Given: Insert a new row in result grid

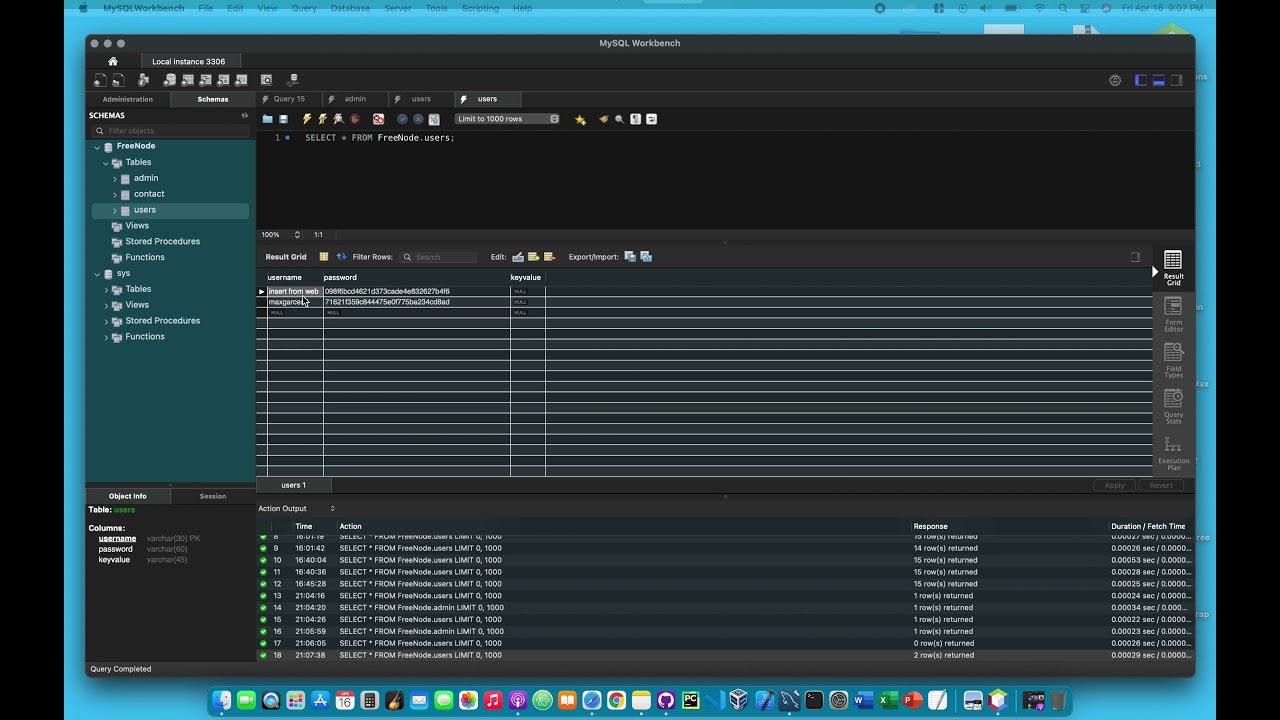Looking at the screenshot, I should click(x=533, y=257).
